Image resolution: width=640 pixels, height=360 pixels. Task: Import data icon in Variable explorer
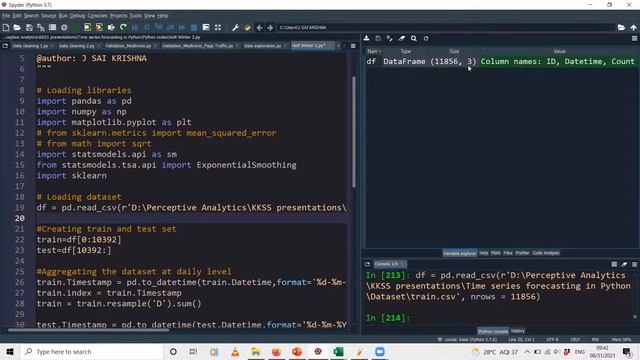tap(367, 38)
